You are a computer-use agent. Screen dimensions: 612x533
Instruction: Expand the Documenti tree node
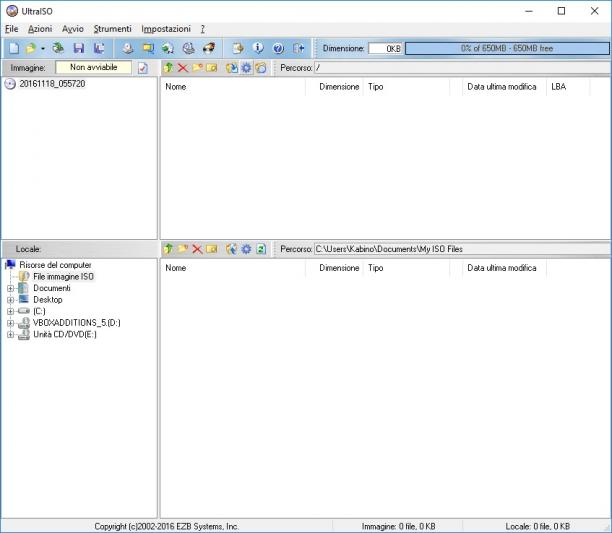[11, 288]
